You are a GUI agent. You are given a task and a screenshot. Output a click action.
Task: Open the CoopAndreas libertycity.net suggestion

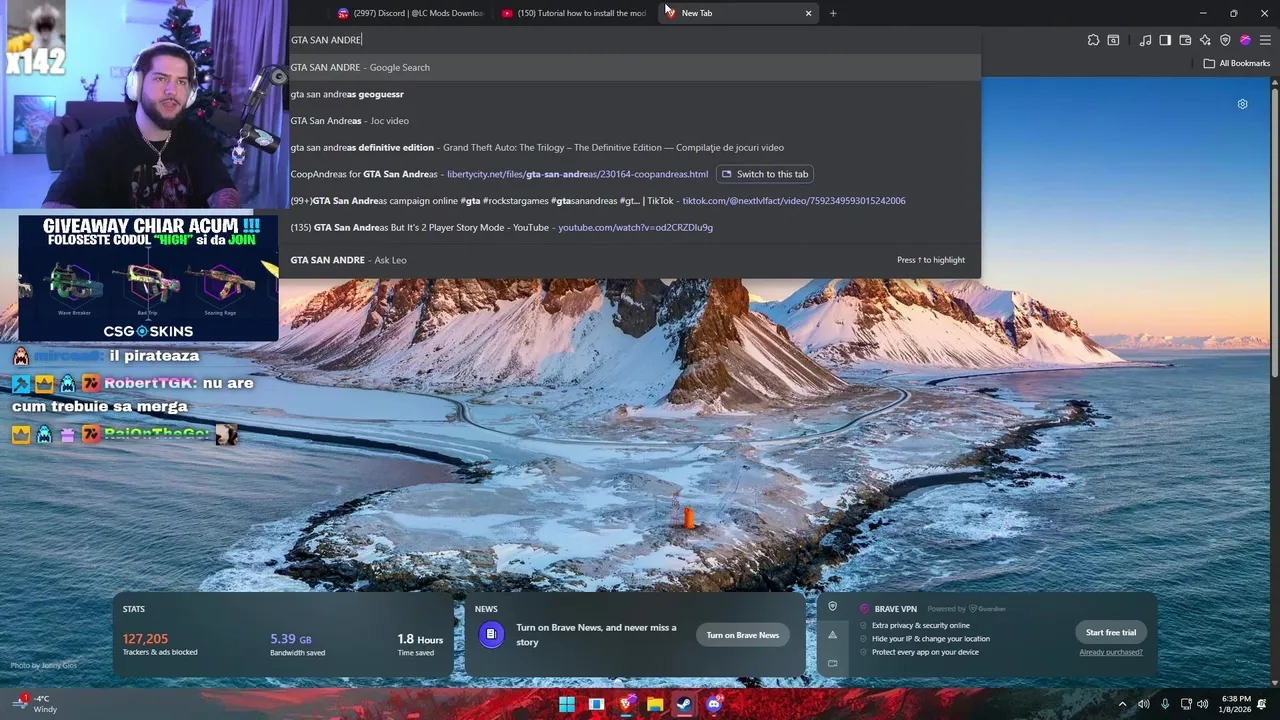pos(499,174)
